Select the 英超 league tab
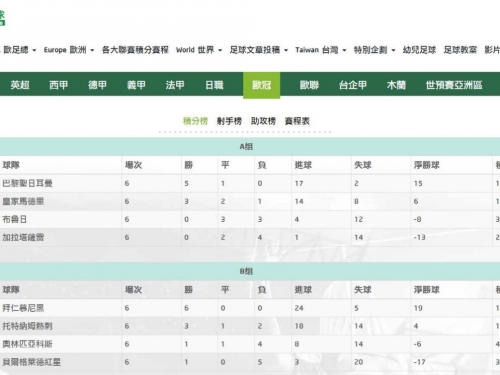Image resolution: width=500 pixels, height=375 pixels. coord(20,85)
